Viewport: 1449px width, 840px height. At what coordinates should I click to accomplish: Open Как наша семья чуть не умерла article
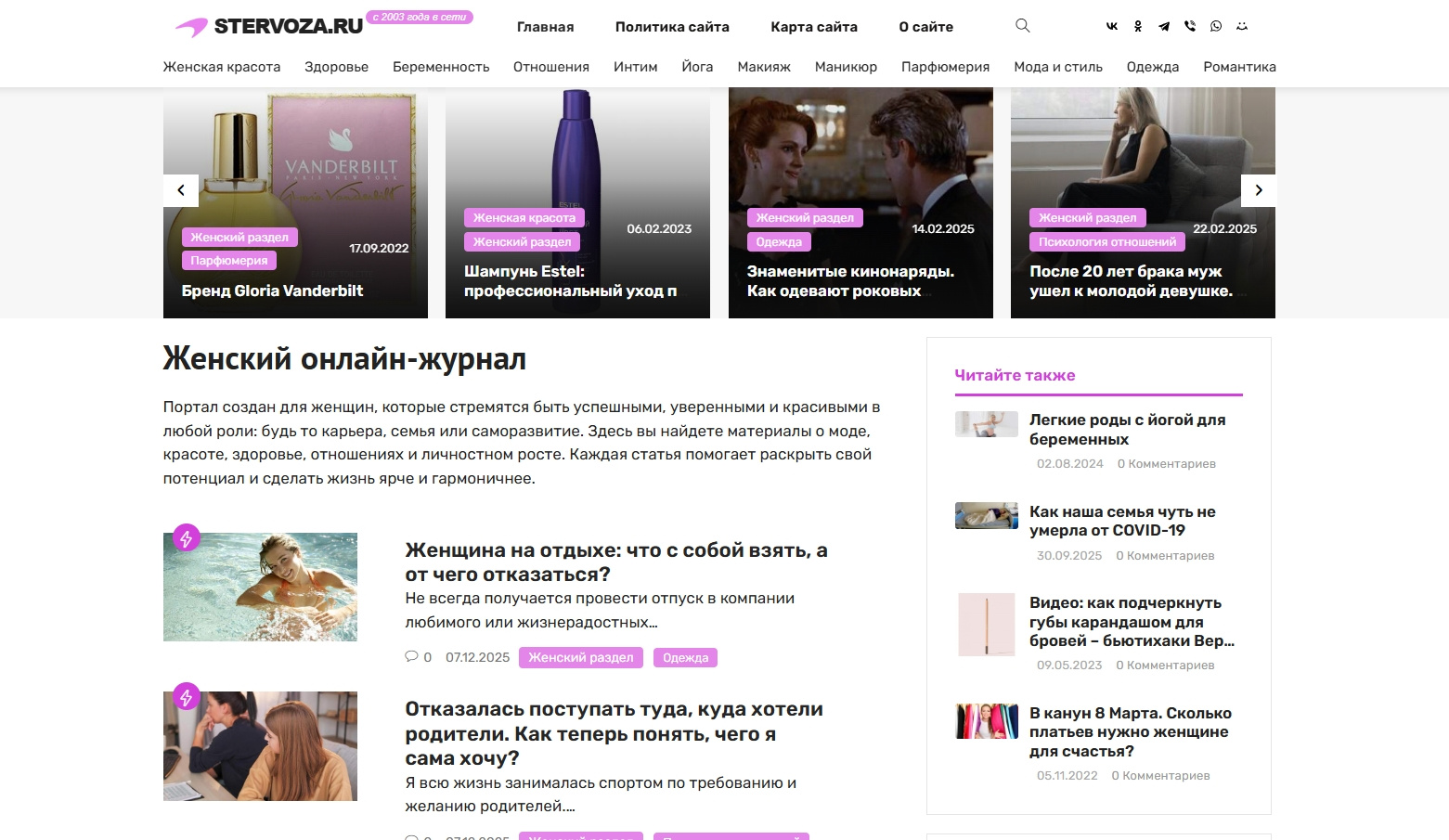pyautogui.click(x=1122, y=521)
